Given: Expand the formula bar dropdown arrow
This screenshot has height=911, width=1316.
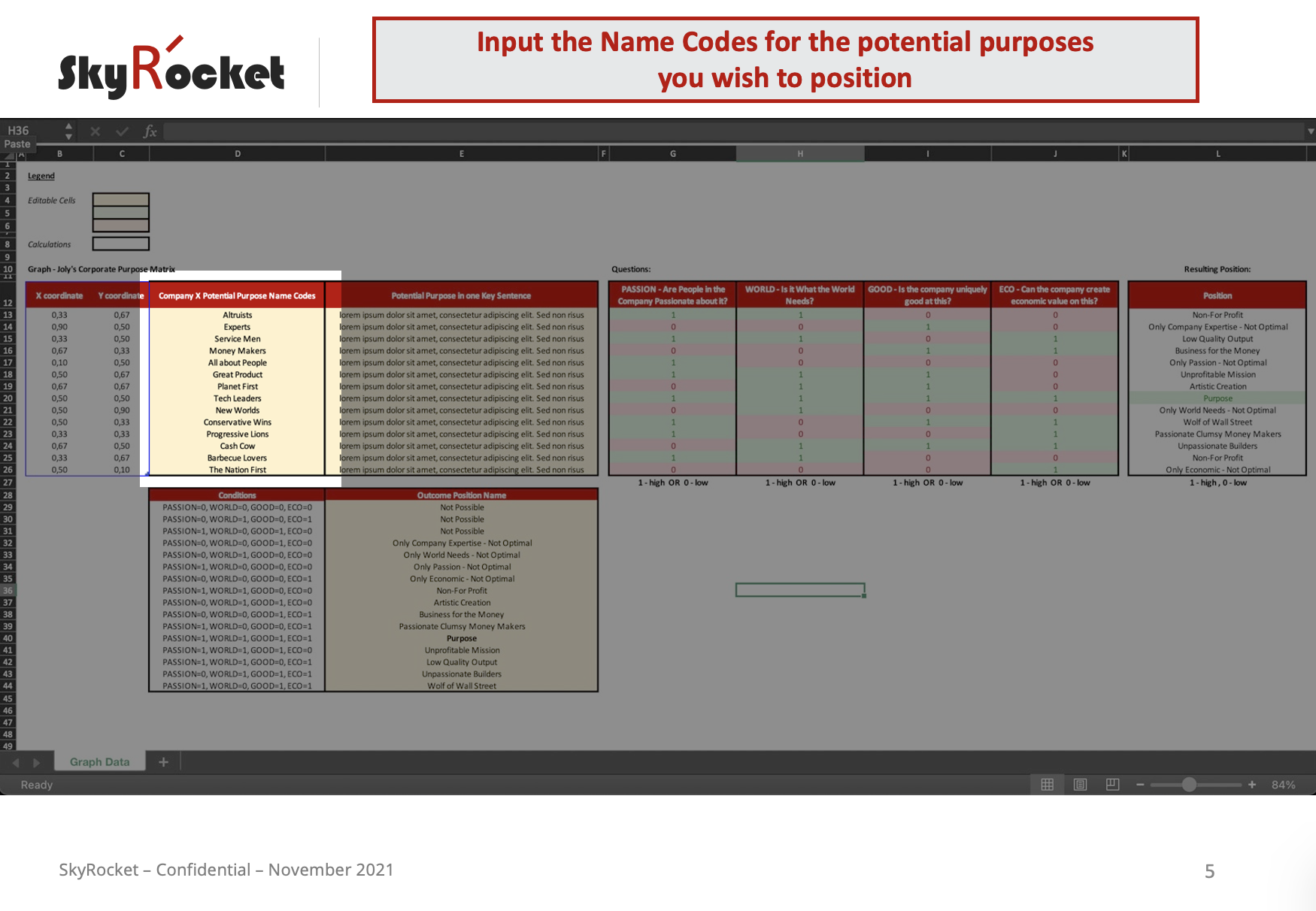Looking at the screenshot, I should click(1311, 132).
